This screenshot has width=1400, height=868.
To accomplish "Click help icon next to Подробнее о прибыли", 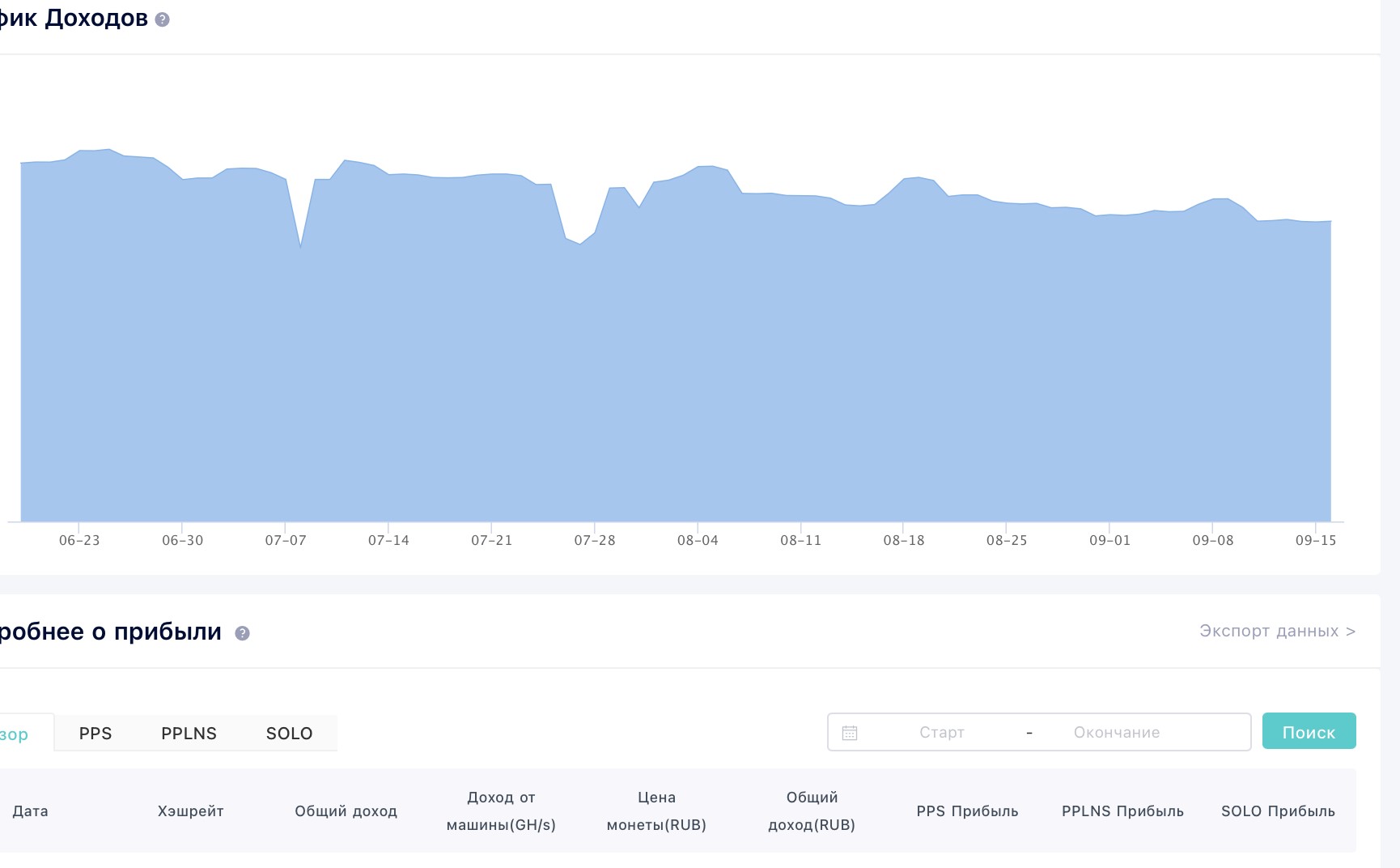I will point(242,633).
